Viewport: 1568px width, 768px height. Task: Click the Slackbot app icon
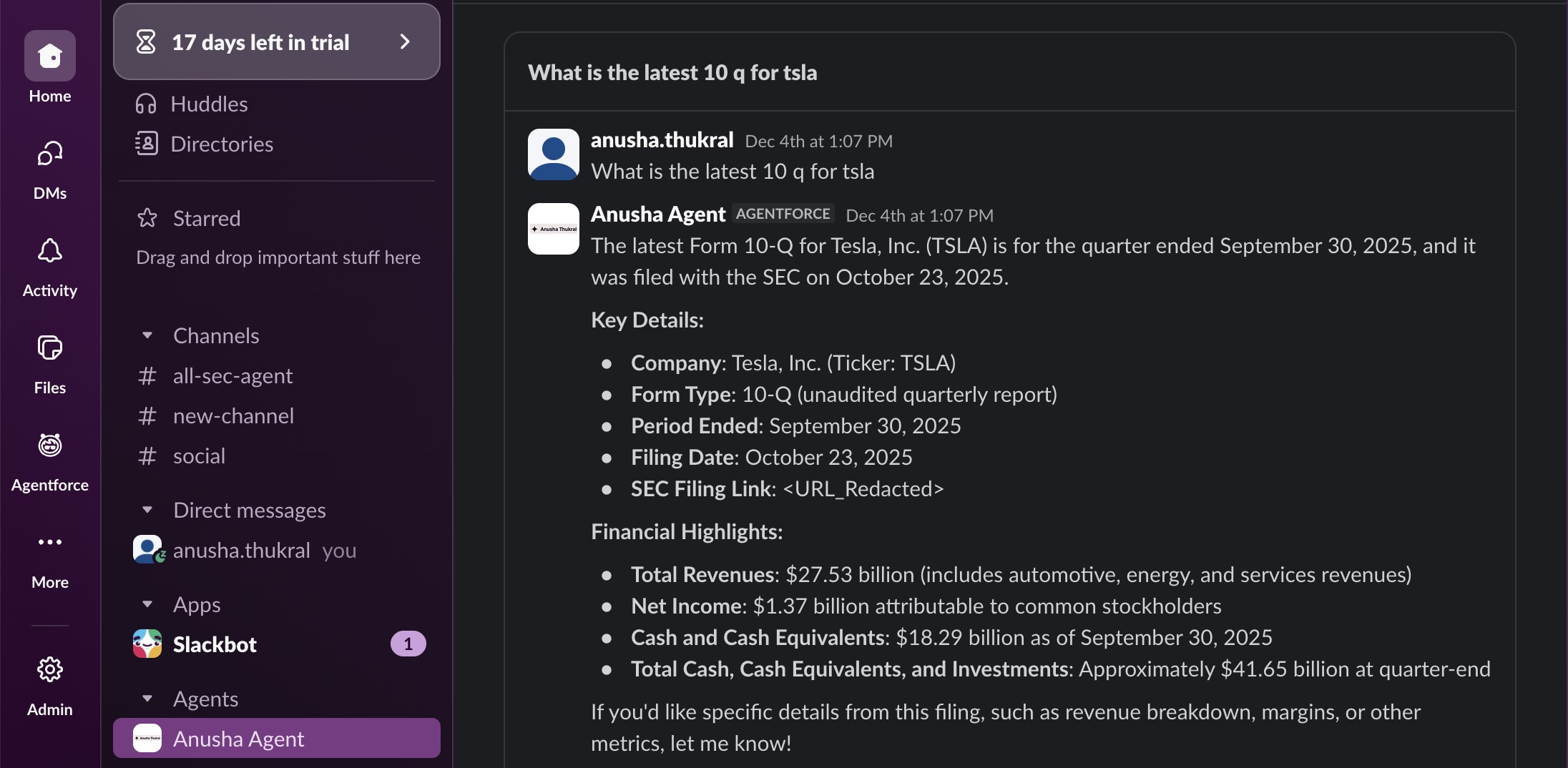click(x=147, y=644)
